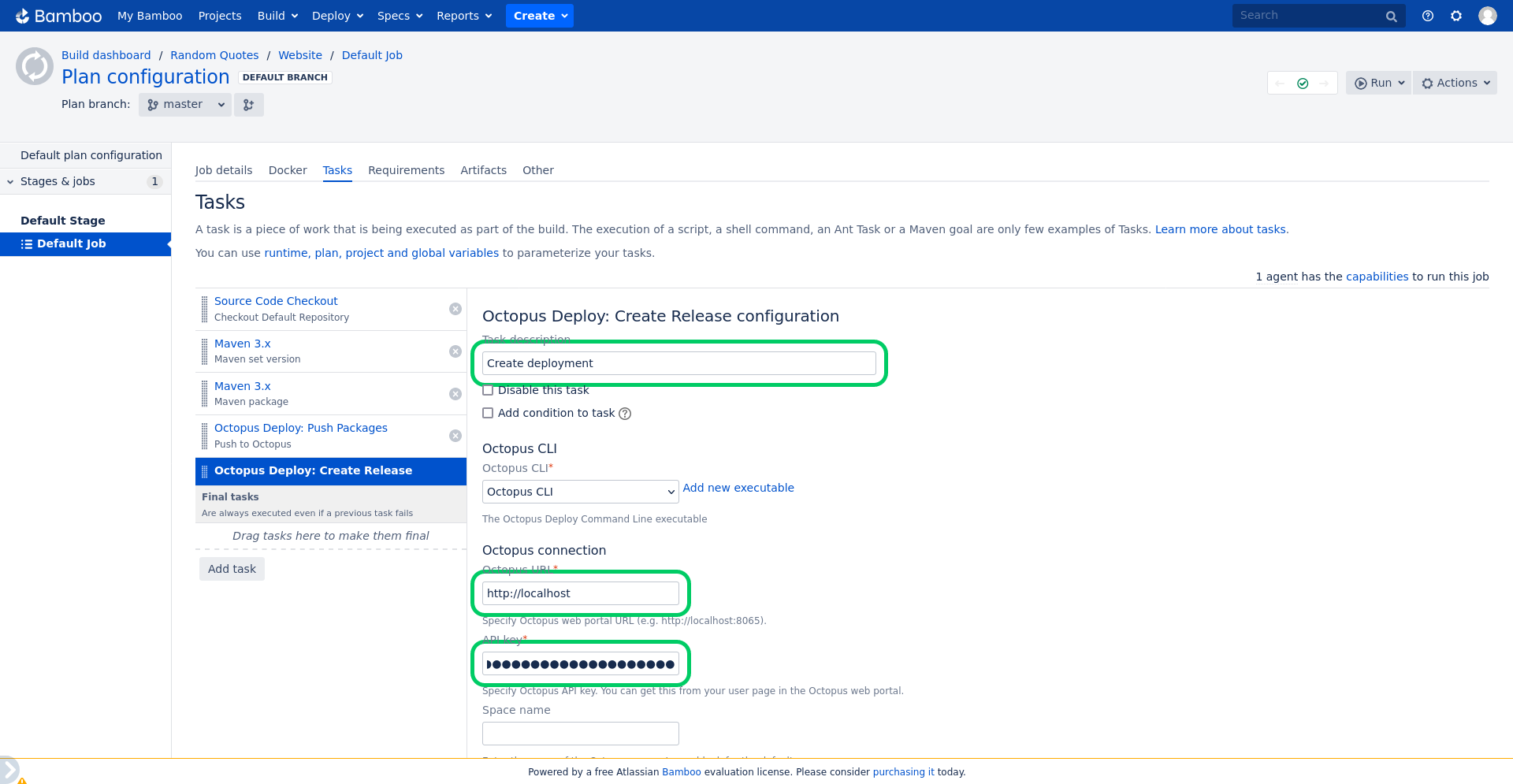Screen dimensions: 1513x784
Task: Switch to the Docker tab
Action: (x=288, y=170)
